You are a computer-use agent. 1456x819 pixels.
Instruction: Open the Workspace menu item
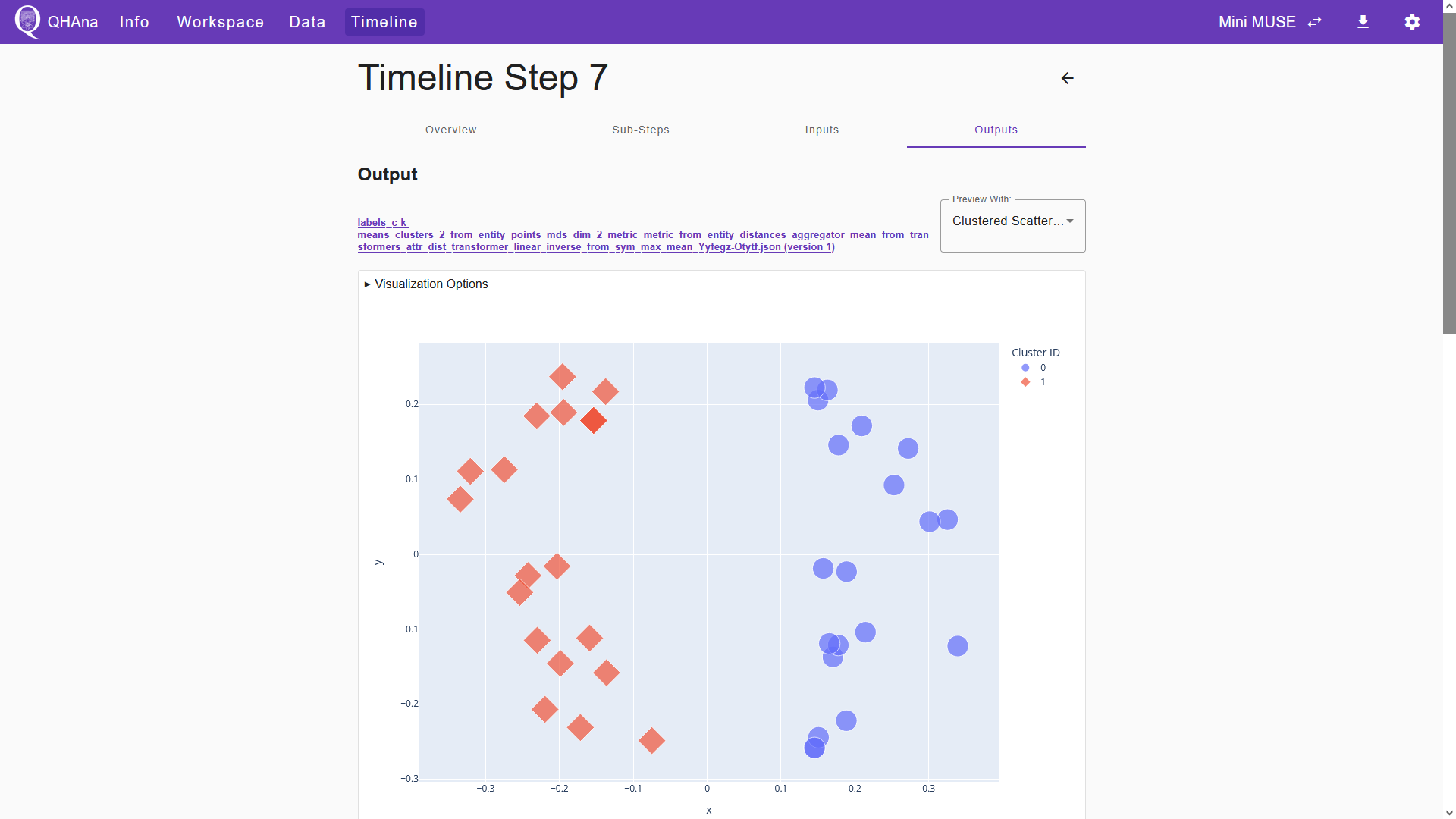point(221,22)
